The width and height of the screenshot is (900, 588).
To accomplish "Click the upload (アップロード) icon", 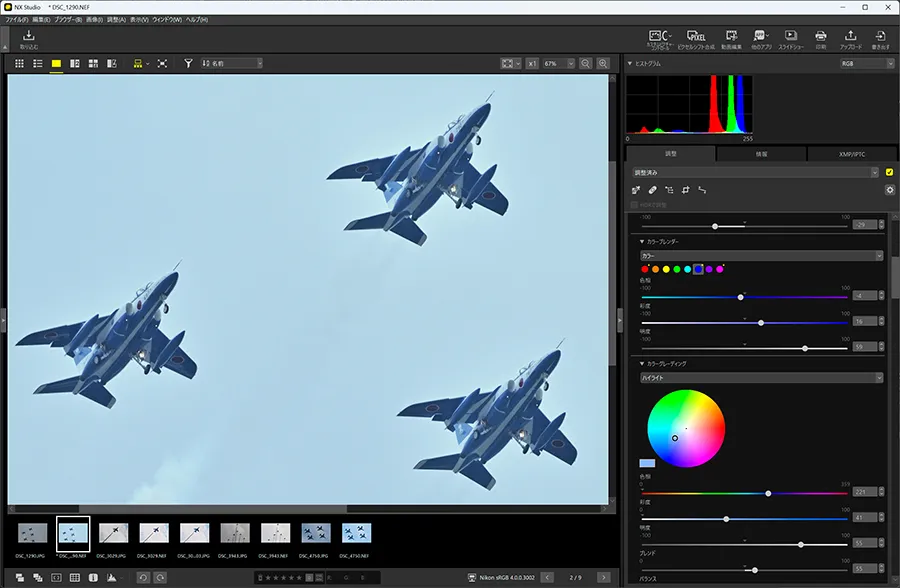I will (850, 38).
